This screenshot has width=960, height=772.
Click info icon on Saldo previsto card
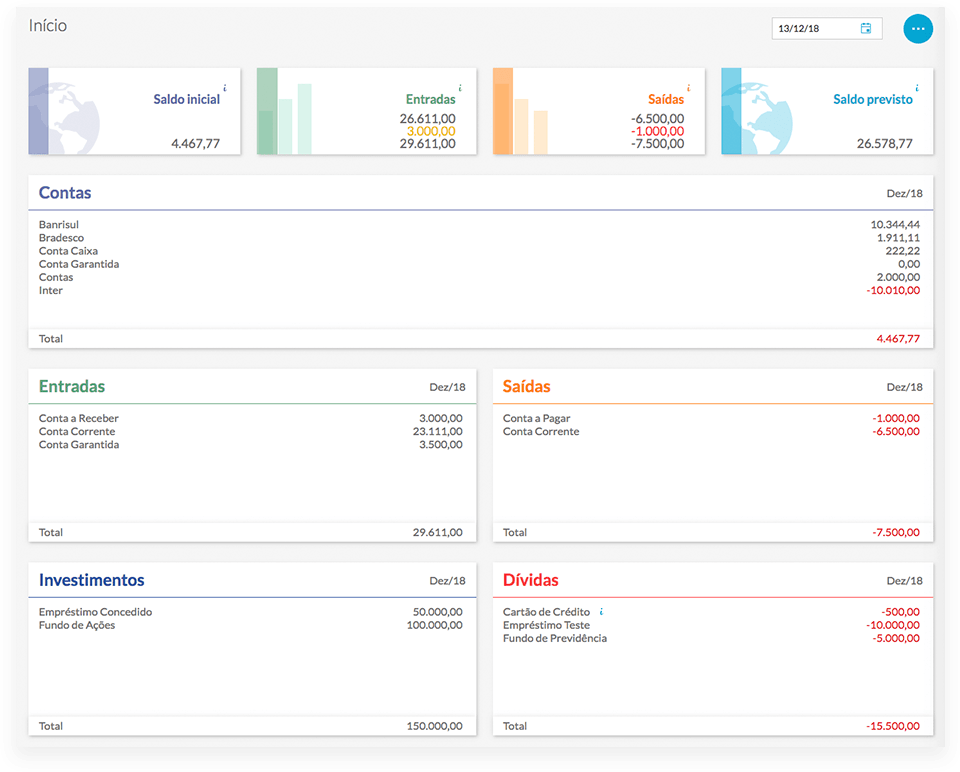(917, 88)
